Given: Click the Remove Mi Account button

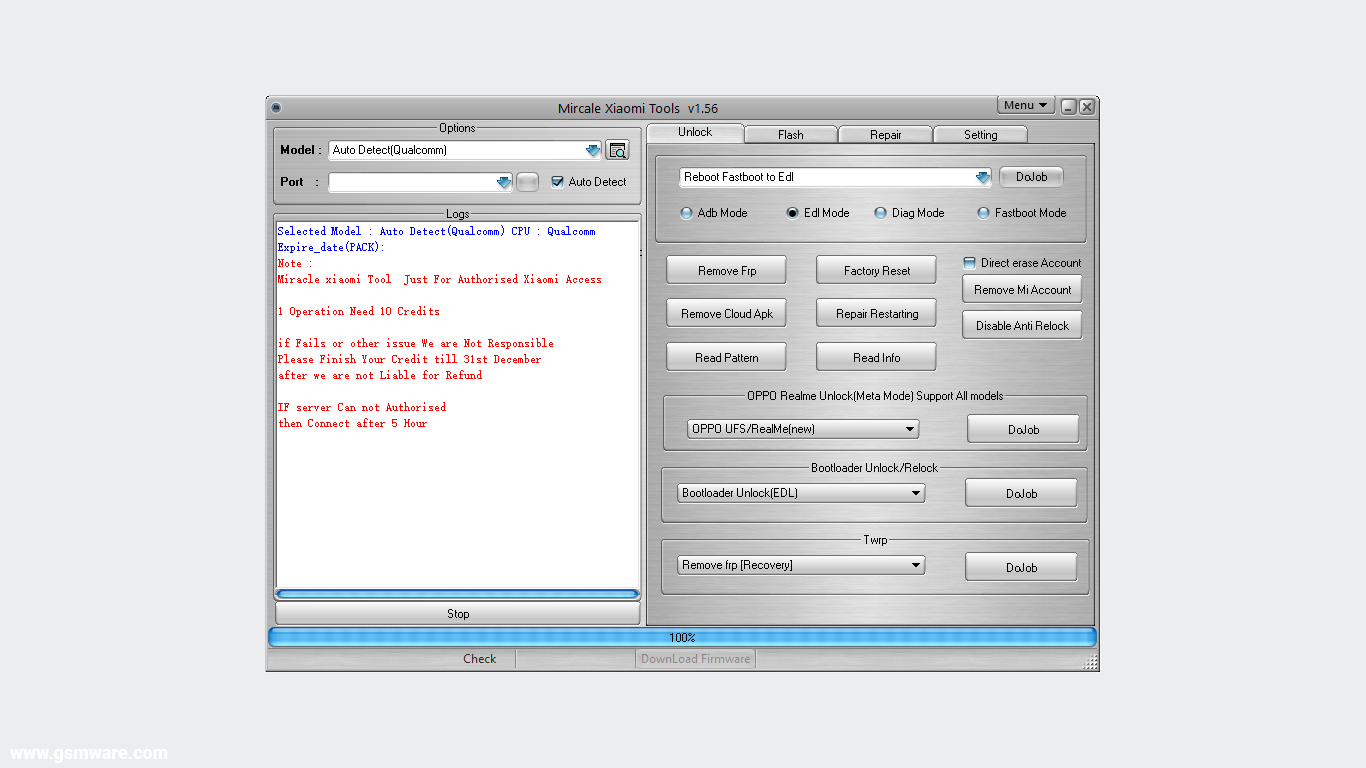Looking at the screenshot, I should tap(1022, 290).
